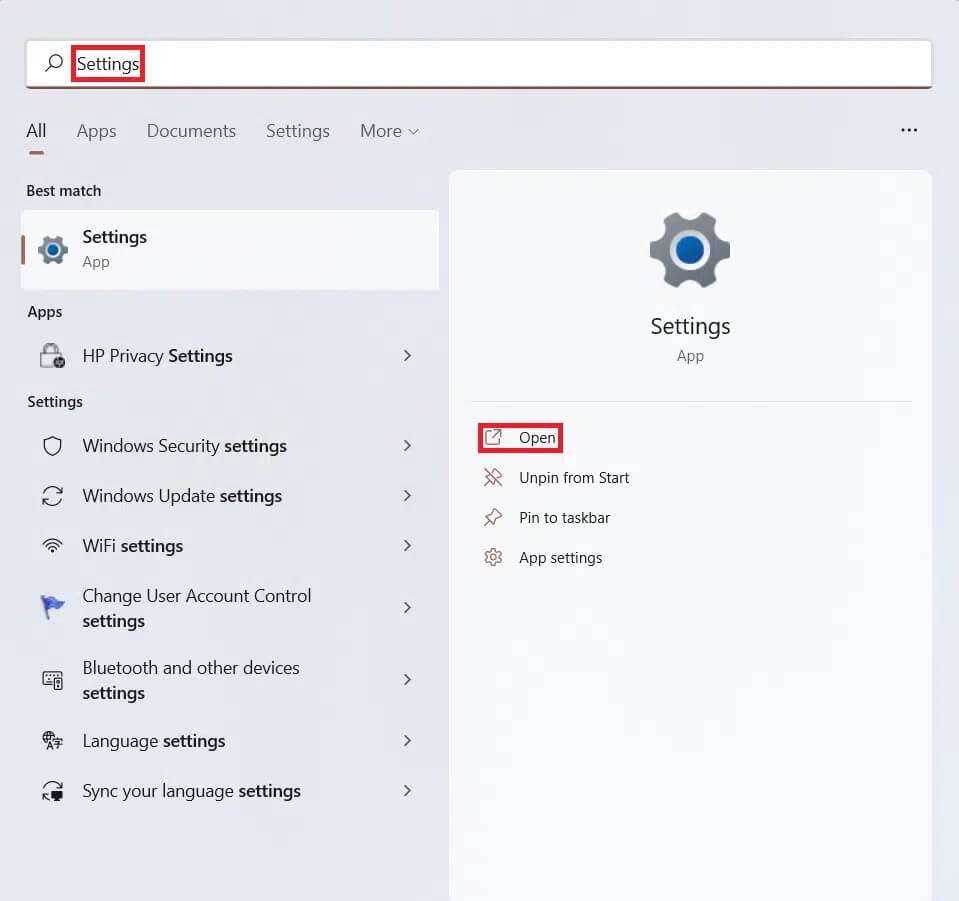Open Windows Security settings result

pyautogui.click(x=230, y=446)
